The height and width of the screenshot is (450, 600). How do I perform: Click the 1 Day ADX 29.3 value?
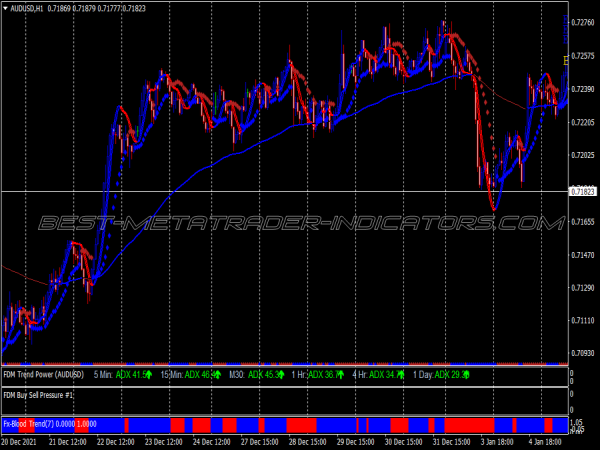(x=450, y=375)
